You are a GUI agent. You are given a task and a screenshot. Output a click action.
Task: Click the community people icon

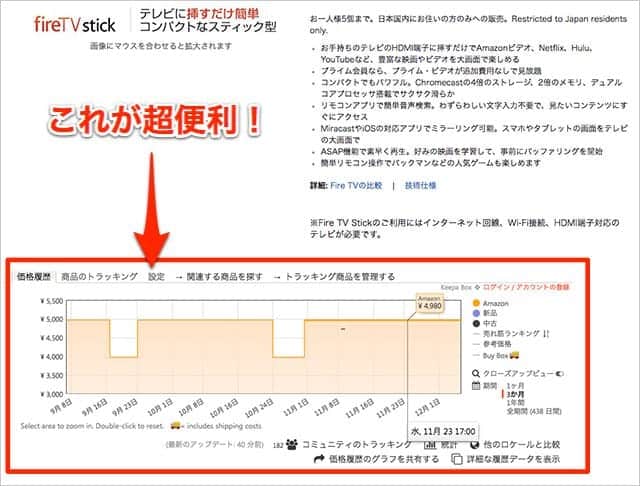(291, 444)
